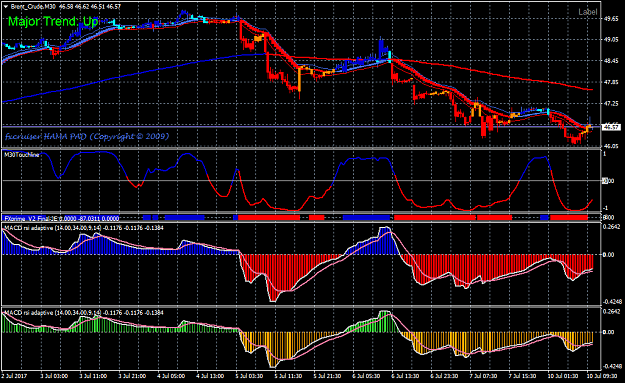The image size is (625, 383).
Task: Click the 49.05 price axis value
Action: [611, 39]
